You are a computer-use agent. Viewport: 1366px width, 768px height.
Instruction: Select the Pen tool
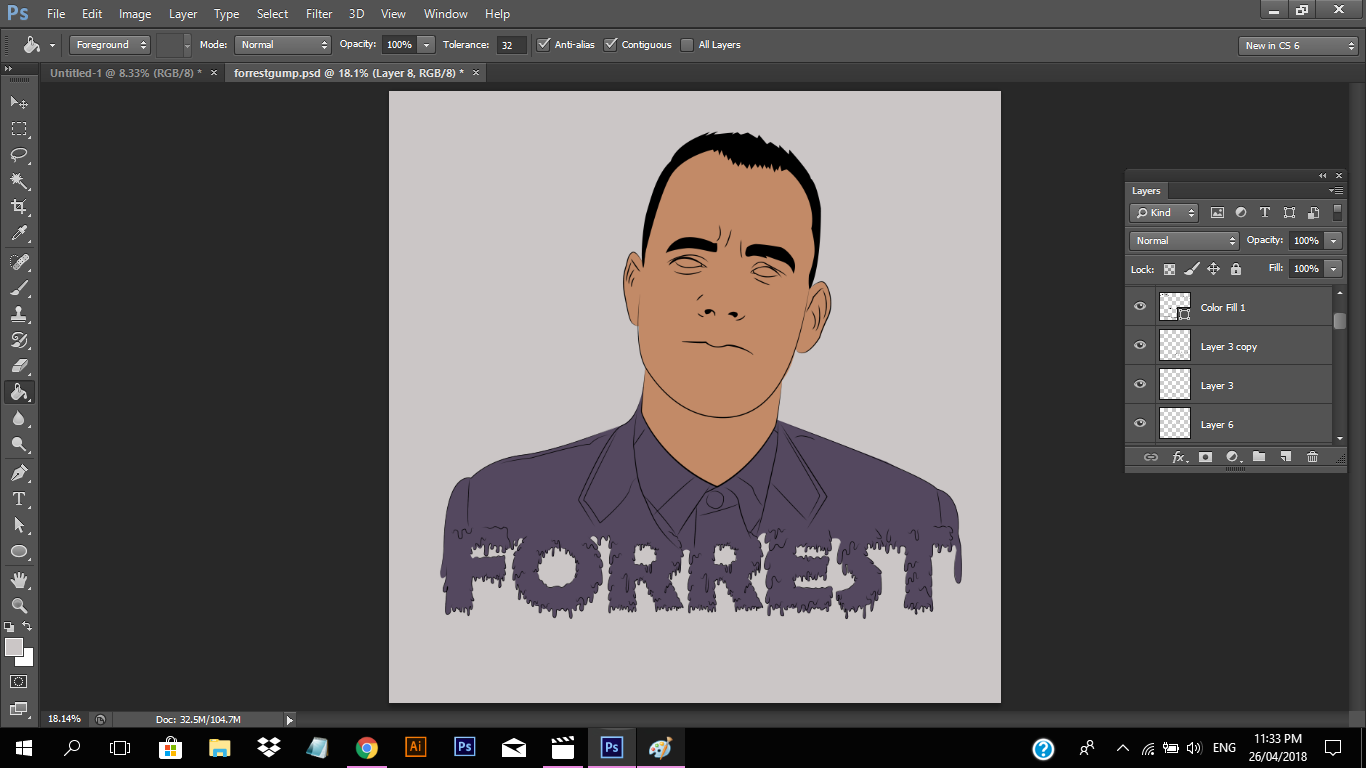click(x=19, y=473)
